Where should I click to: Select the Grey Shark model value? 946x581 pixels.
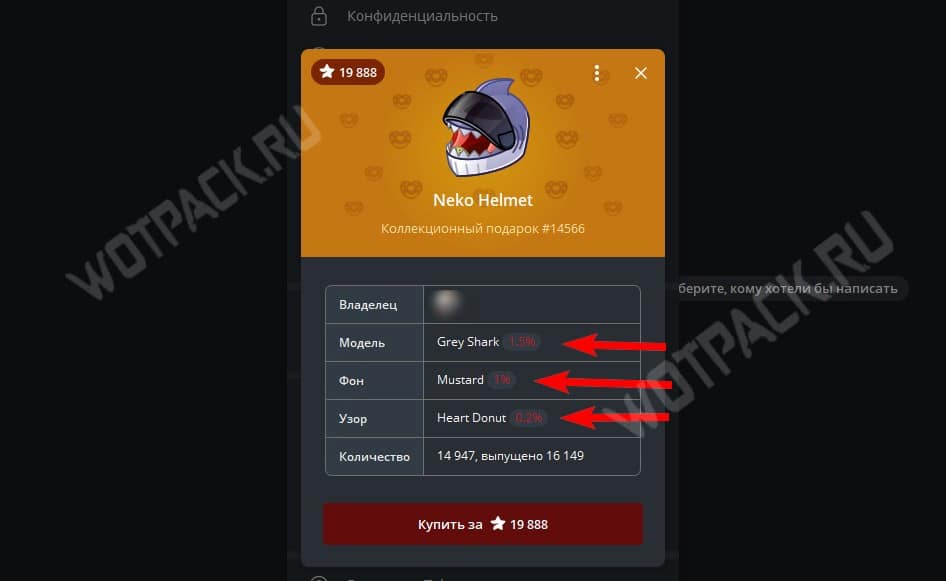[468, 342]
